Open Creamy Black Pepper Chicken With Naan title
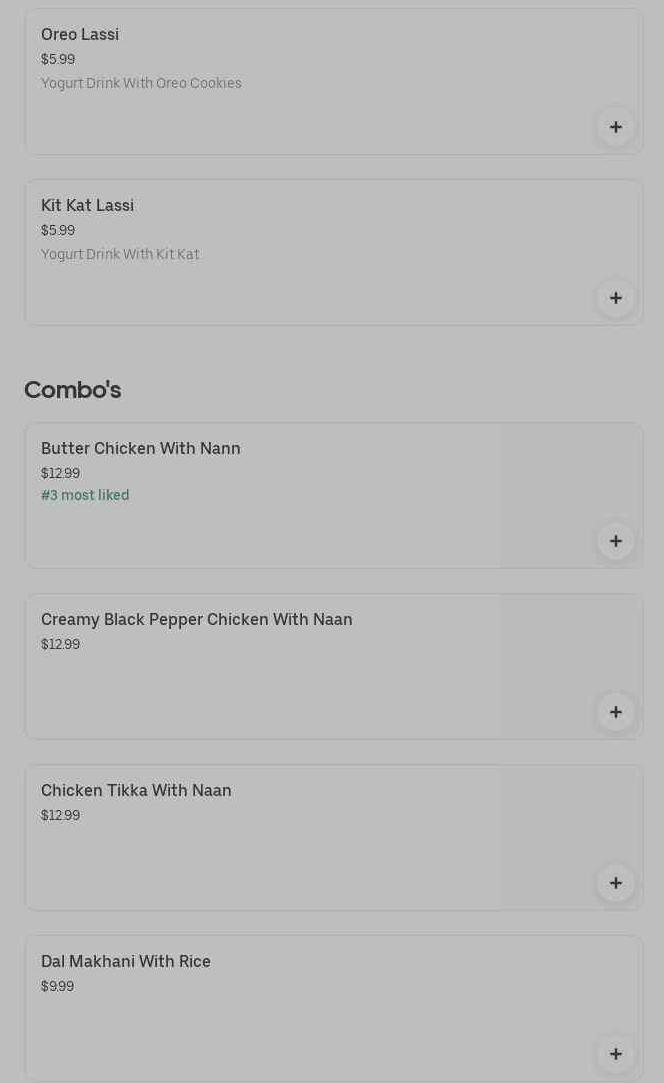Viewport: 664px width, 1083px height. point(197,620)
